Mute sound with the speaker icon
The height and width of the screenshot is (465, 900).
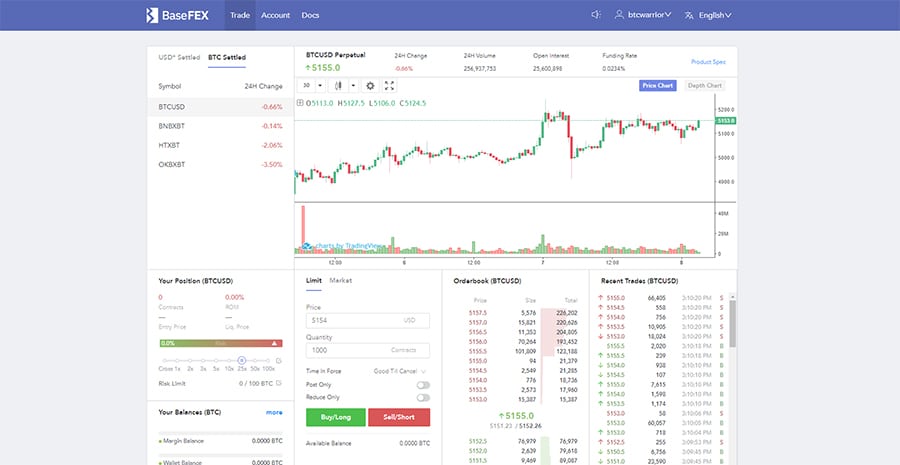pos(596,15)
